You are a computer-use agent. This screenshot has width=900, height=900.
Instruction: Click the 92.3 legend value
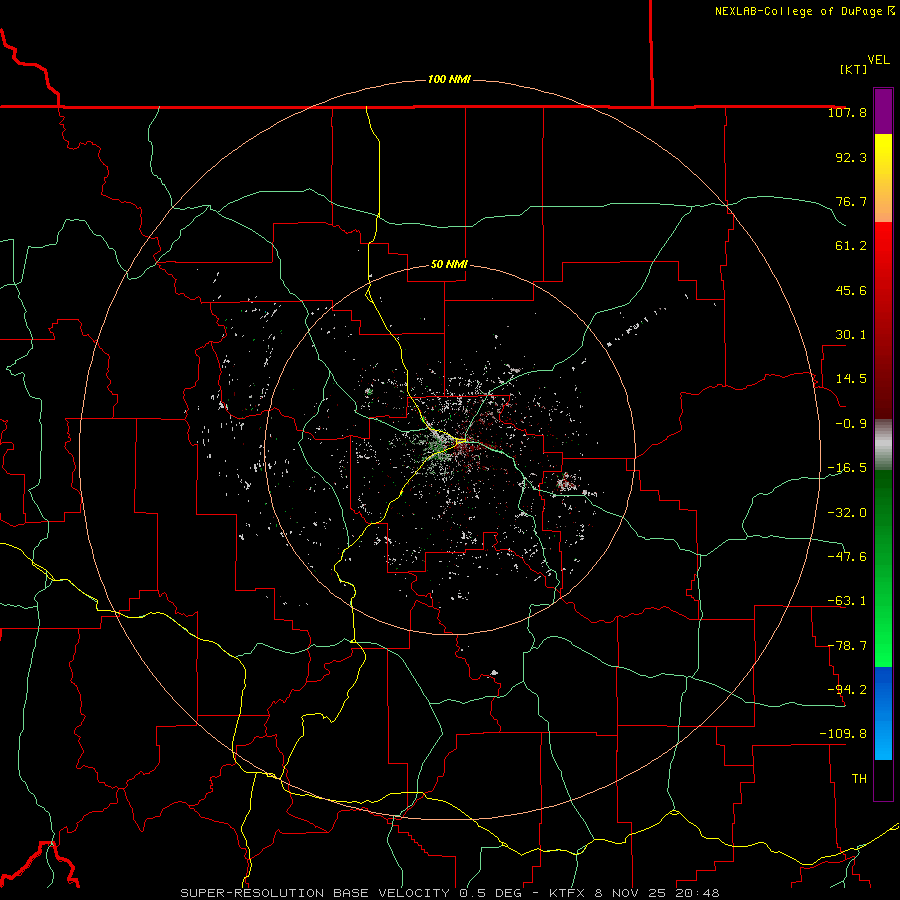pos(851,157)
